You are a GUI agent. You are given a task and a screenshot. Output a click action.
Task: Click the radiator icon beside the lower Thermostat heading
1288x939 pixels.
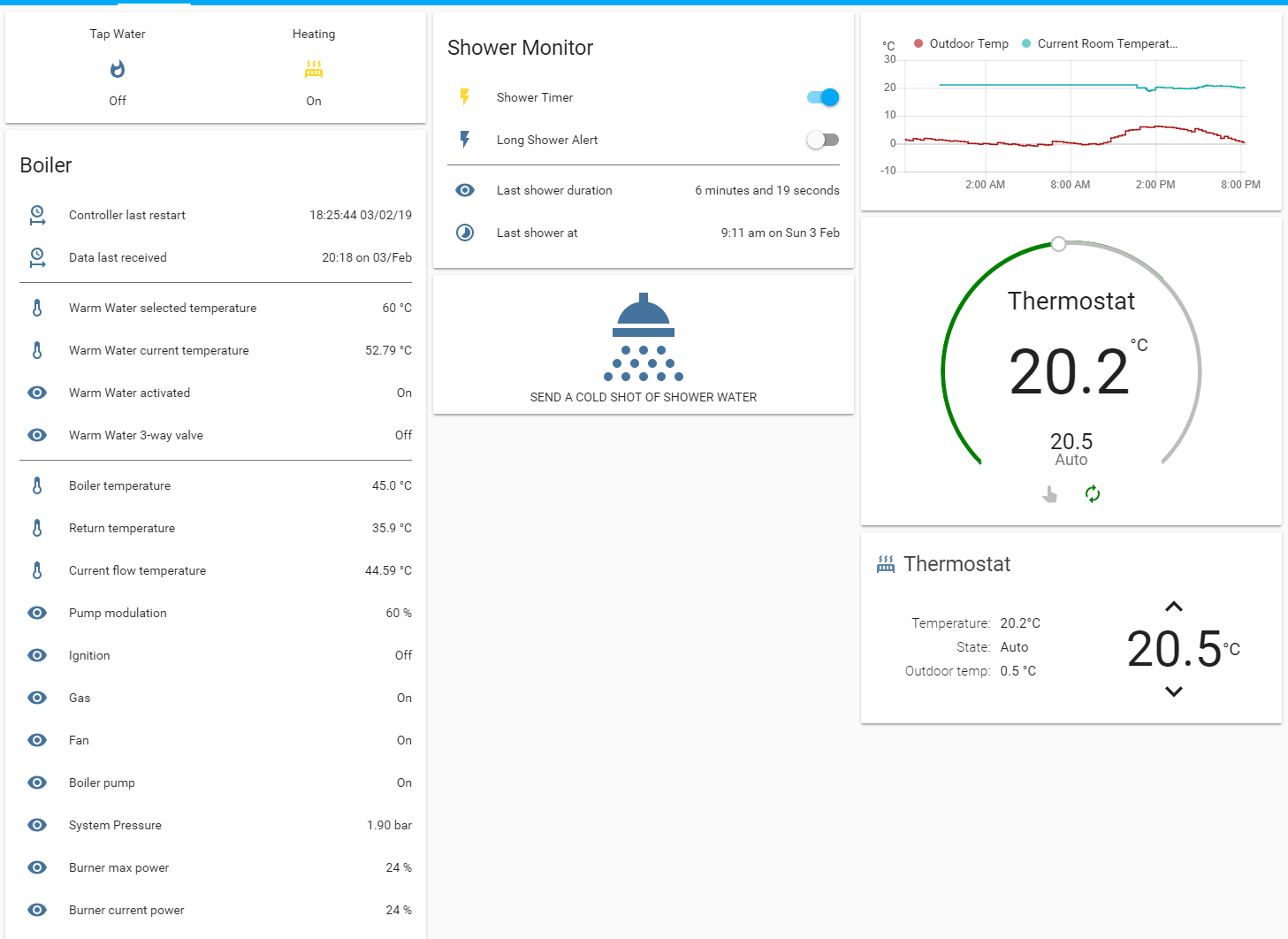tap(886, 563)
